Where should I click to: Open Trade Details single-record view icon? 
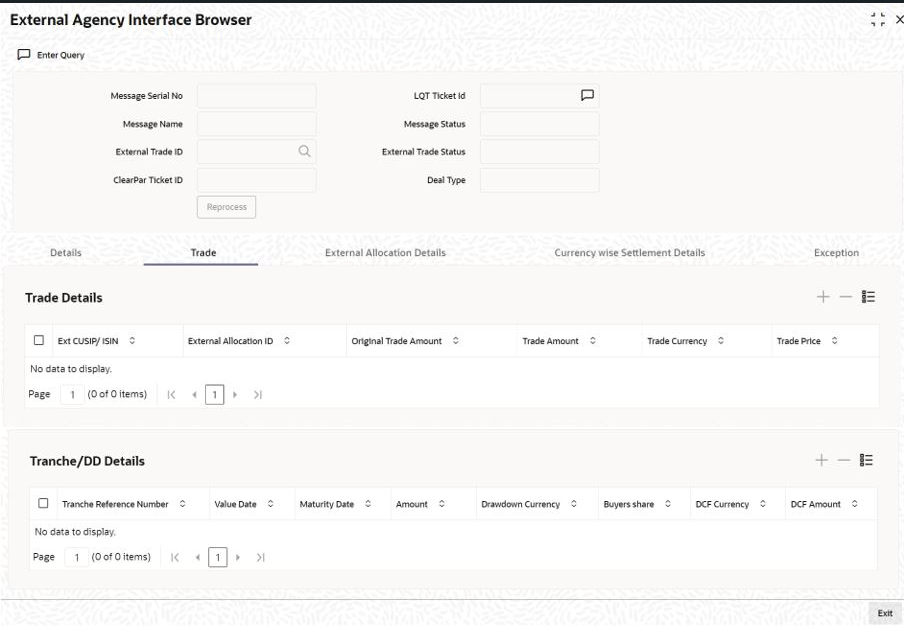tap(868, 297)
